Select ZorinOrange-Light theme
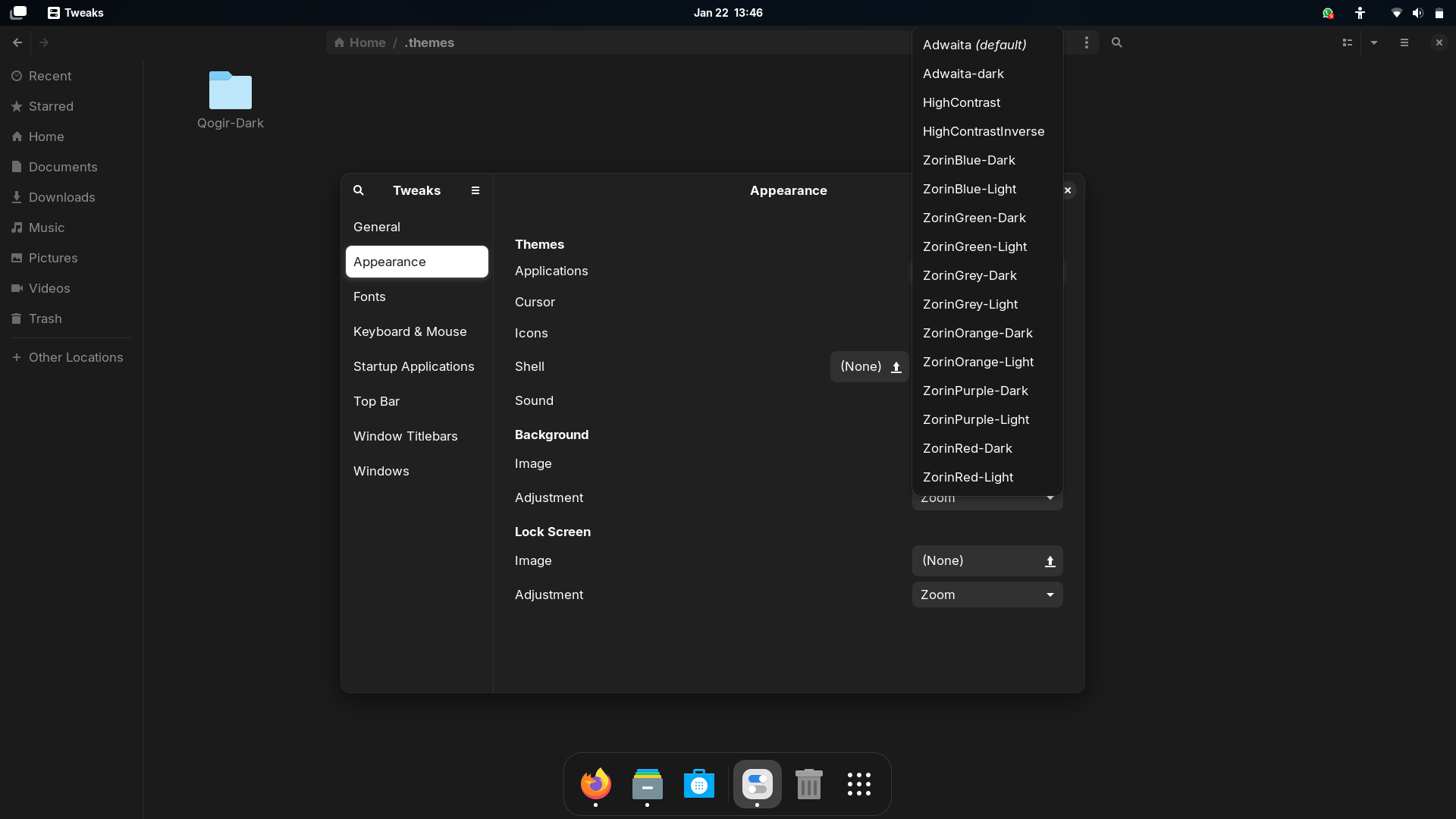This screenshot has height=819, width=1456. tap(987, 362)
